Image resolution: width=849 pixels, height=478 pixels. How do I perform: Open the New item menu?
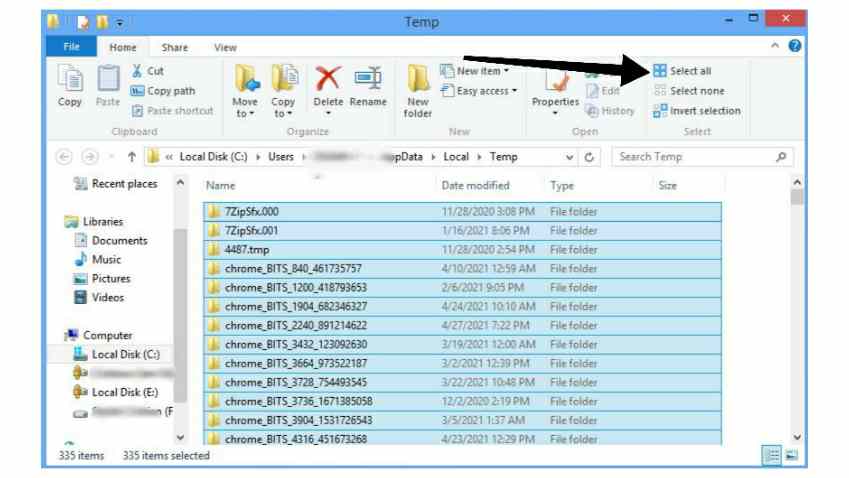[475, 71]
